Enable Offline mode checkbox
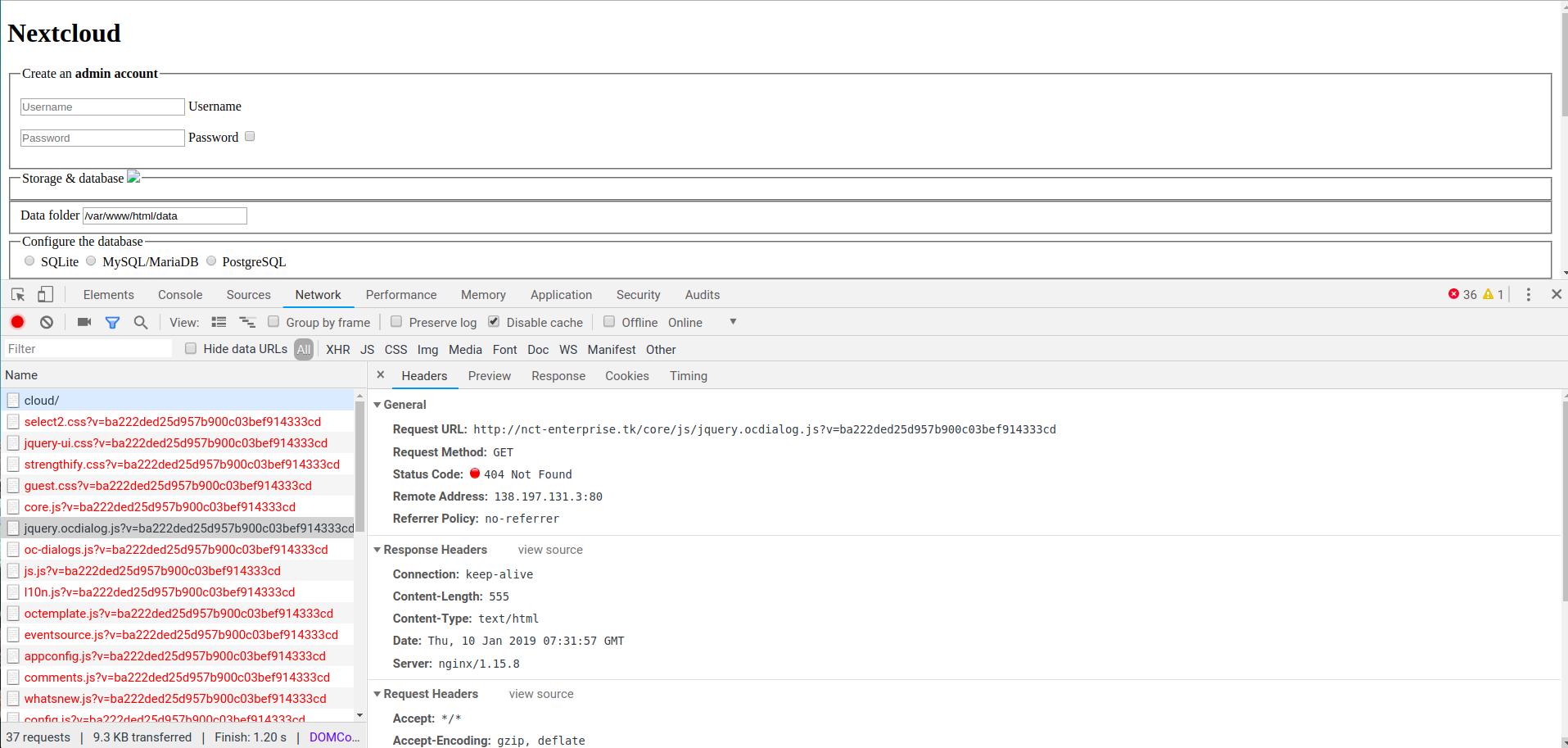The image size is (1568, 748). coord(609,321)
